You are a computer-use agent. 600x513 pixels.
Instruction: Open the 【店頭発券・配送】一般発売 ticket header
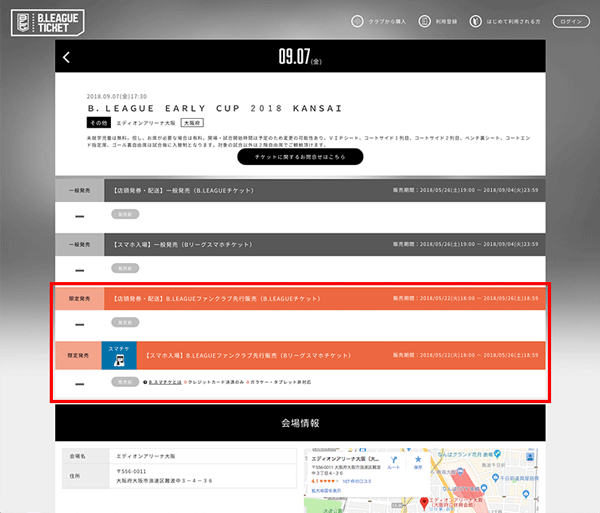325,190
